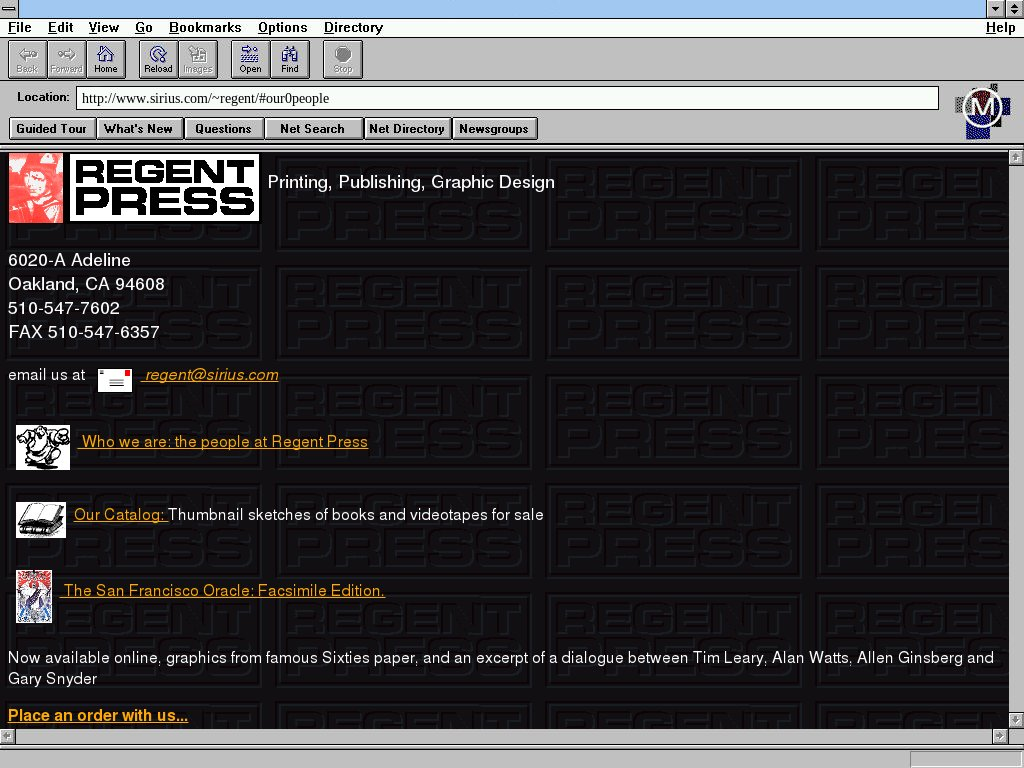This screenshot has height=768, width=1024.
Task: Click the envelope email icon
Action: coord(115,380)
